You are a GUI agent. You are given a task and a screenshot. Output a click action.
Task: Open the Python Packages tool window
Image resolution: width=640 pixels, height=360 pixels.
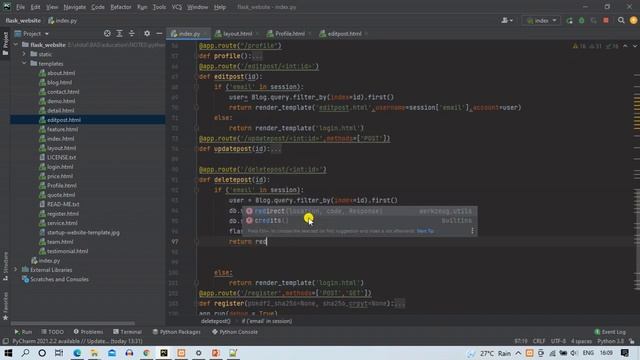(176, 332)
